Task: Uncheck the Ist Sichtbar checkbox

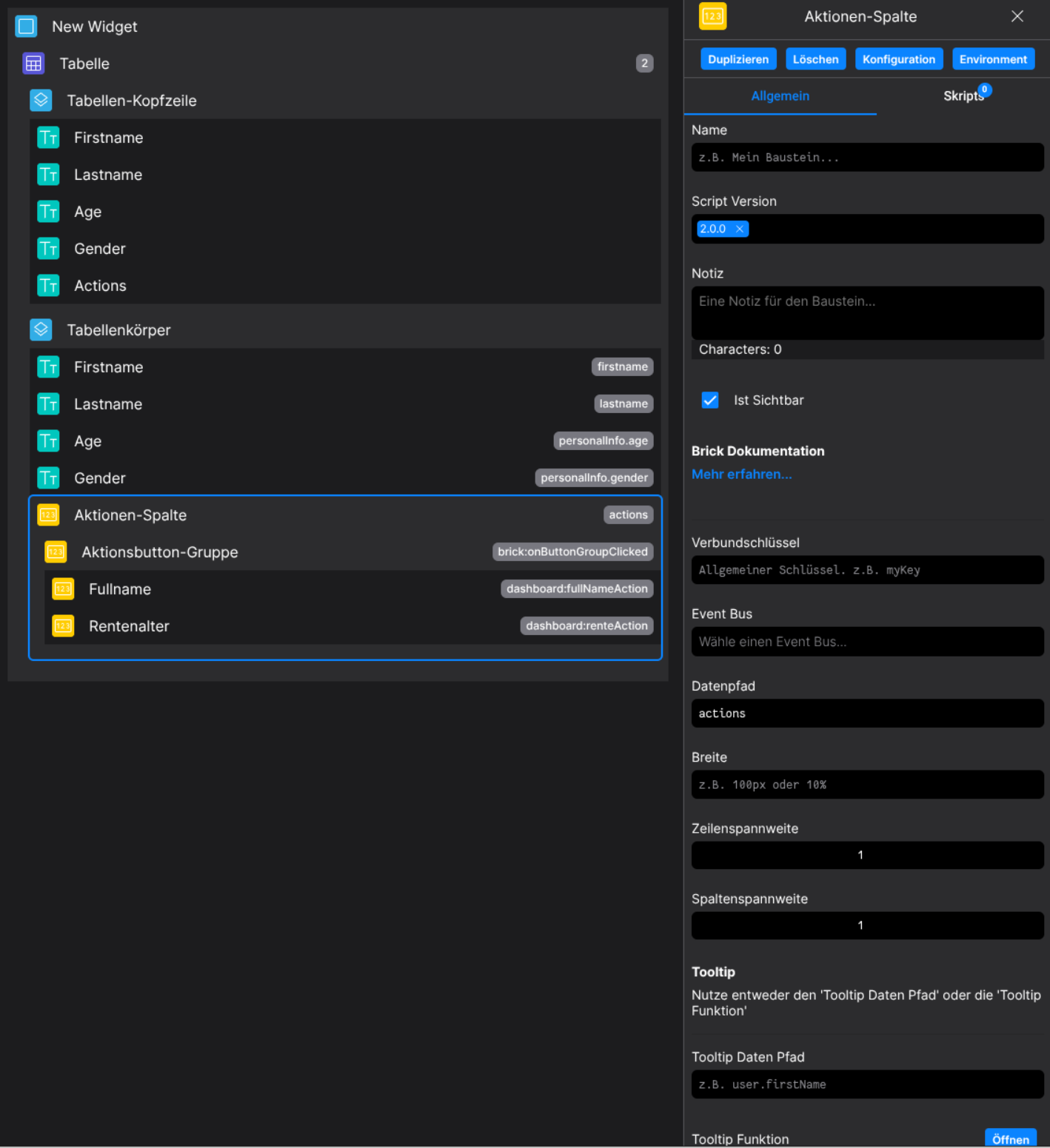Action: point(709,400)
